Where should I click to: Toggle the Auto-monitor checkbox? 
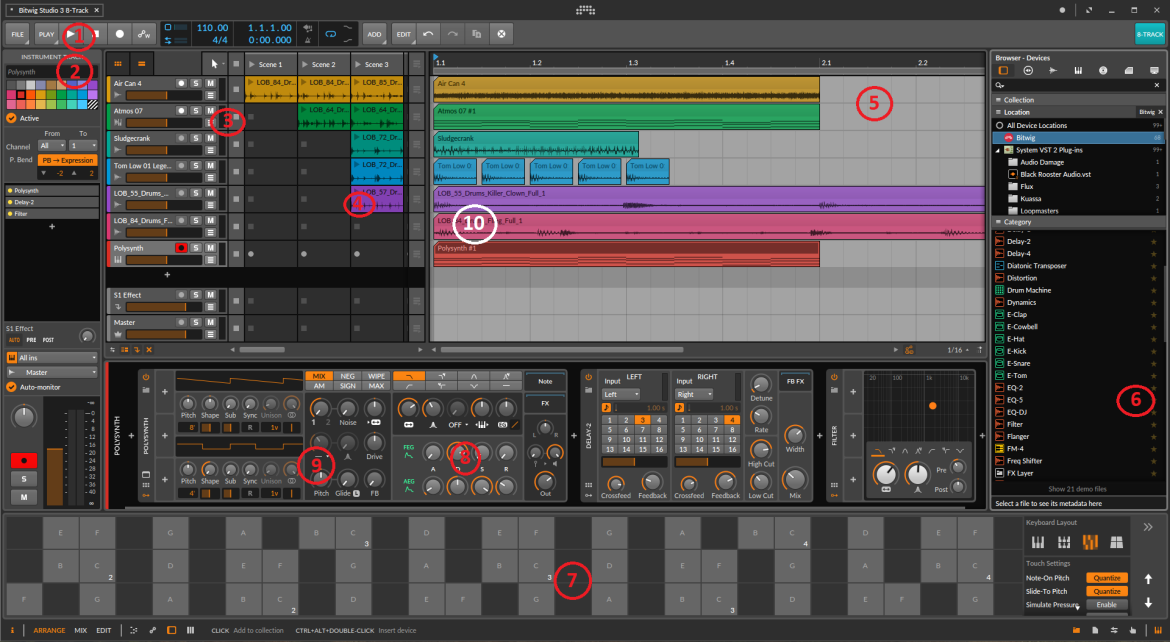click(11, 387)
